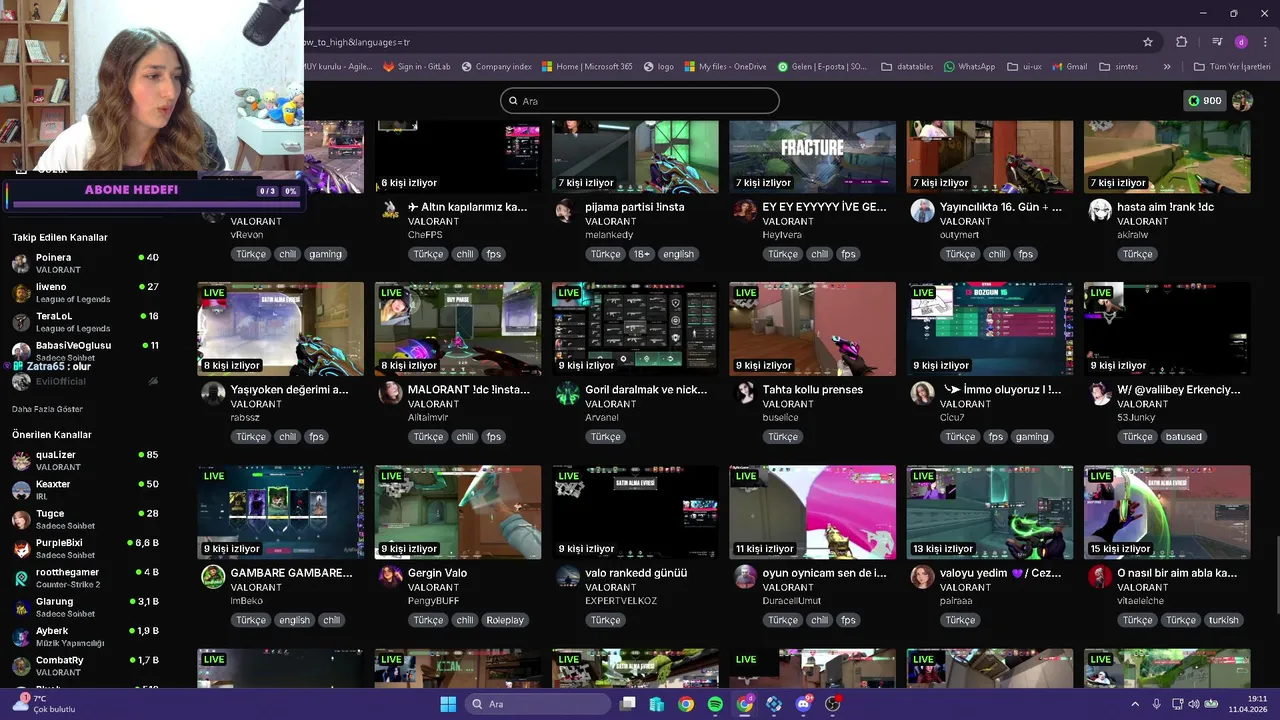Open the Tugce recommended channel
This screenshot has width=1280, height=720.
(86, 519)
